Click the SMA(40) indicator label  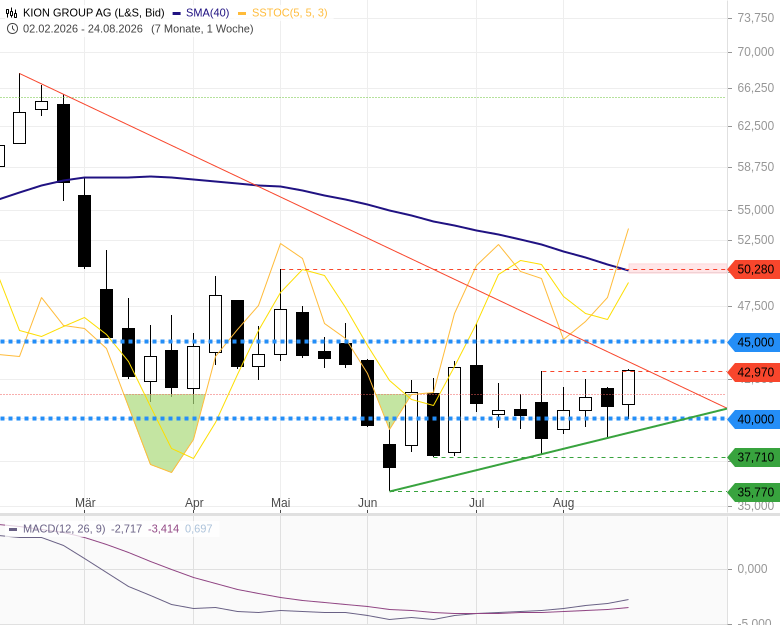(207, 13)
